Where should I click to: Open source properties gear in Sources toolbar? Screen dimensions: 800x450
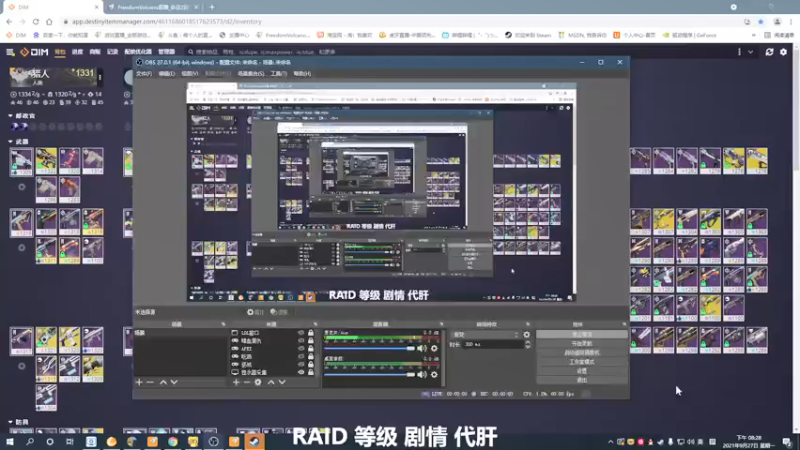tap(258, 382)
